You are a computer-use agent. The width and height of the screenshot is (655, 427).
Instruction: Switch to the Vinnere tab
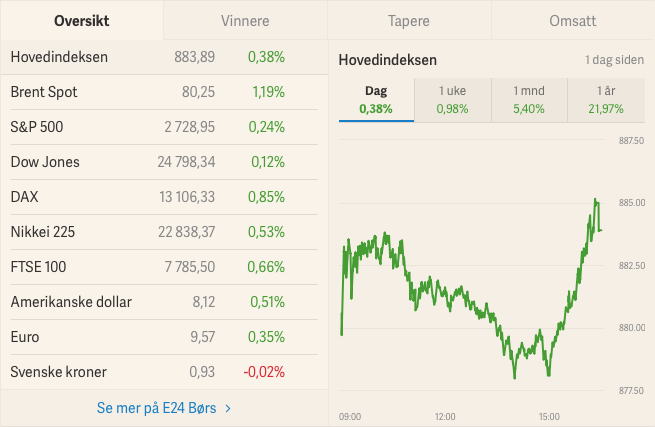pyautogui.click(x=245, y=20)
